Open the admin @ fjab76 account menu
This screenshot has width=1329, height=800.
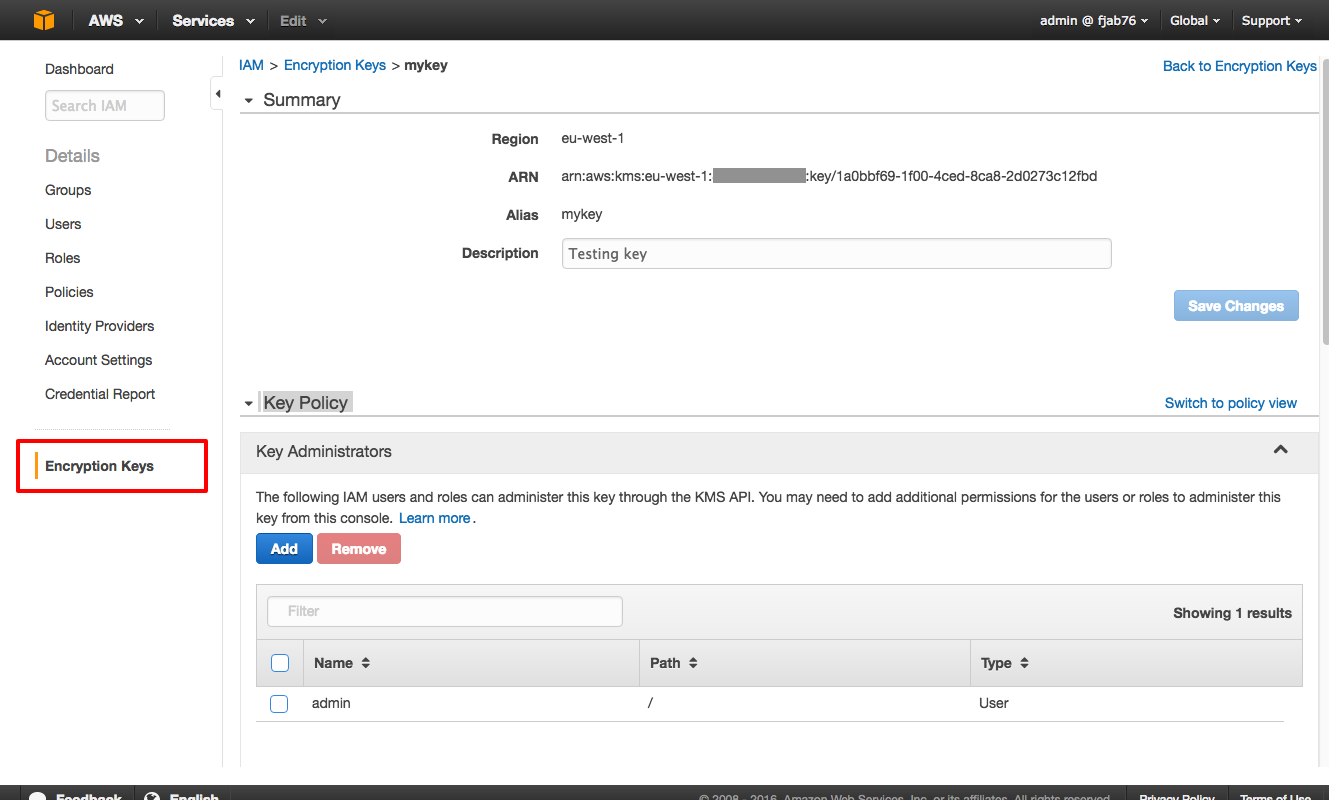(1093, 20)
